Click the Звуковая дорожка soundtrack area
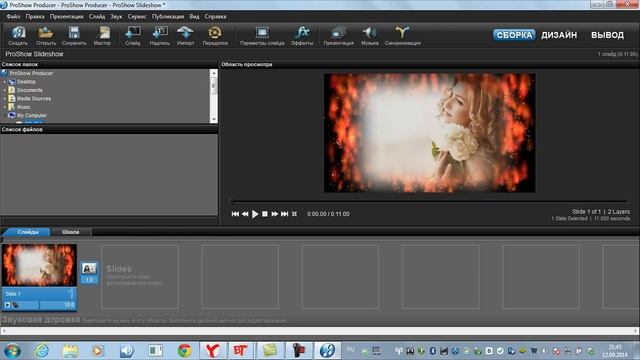This screenshot has width=640, height=360. 320,320
